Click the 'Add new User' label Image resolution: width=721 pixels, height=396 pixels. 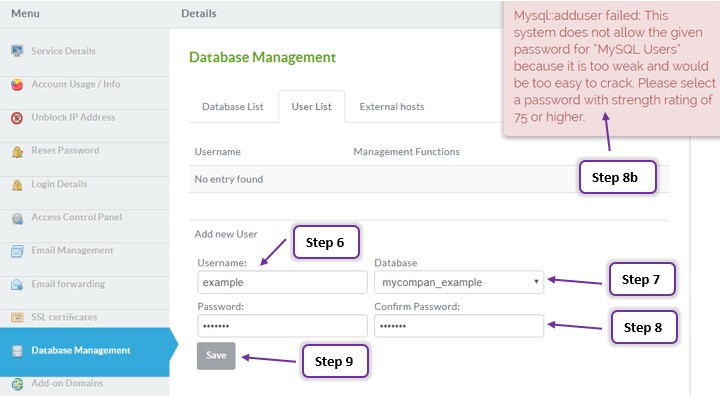[x=226, y=234]
